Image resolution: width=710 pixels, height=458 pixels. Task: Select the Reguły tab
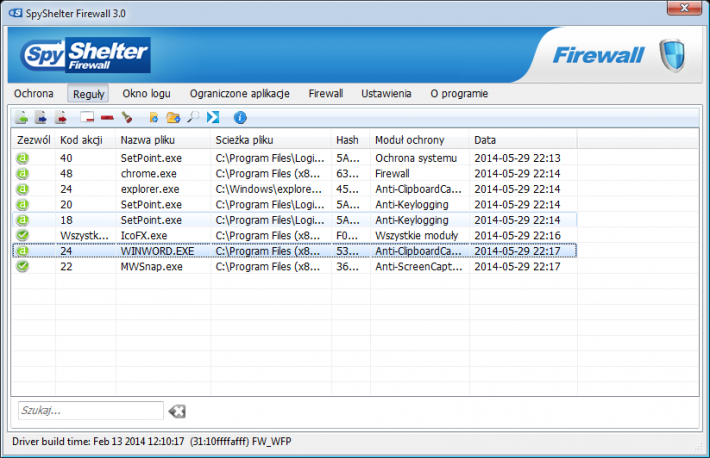click(88, 94)
